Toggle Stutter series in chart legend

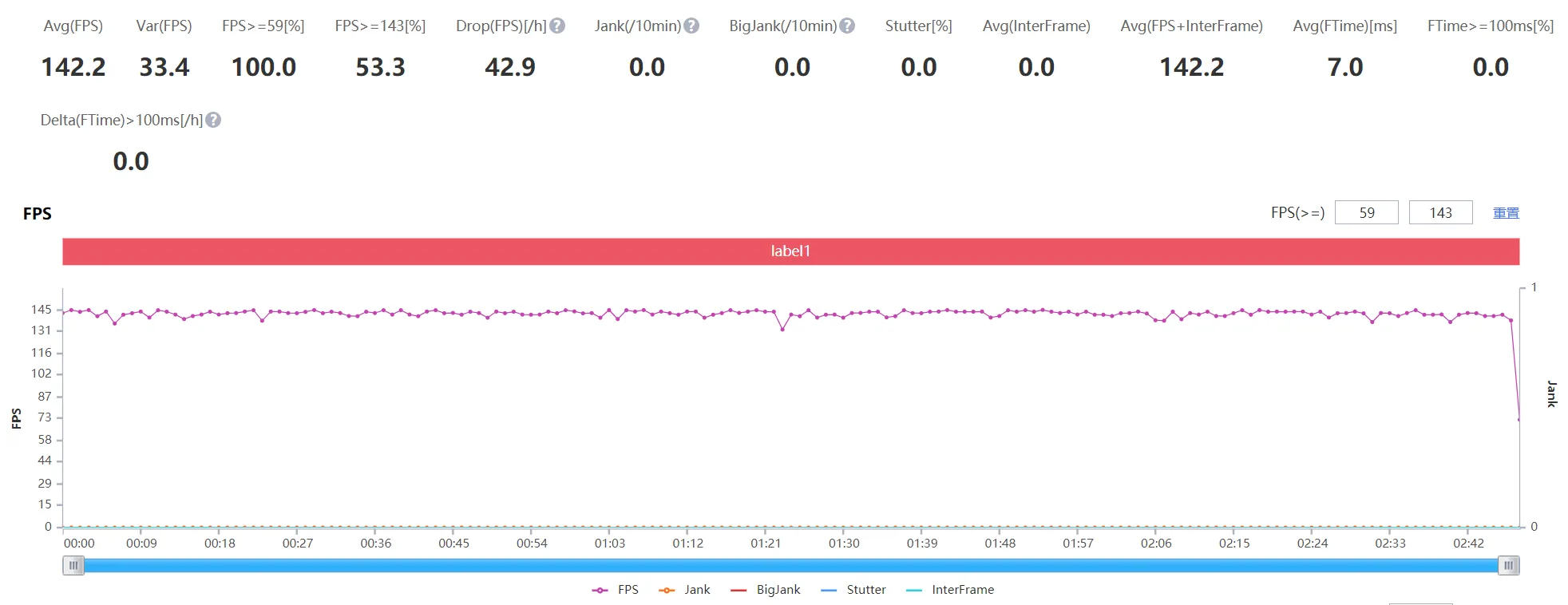(x=853, y=590)
